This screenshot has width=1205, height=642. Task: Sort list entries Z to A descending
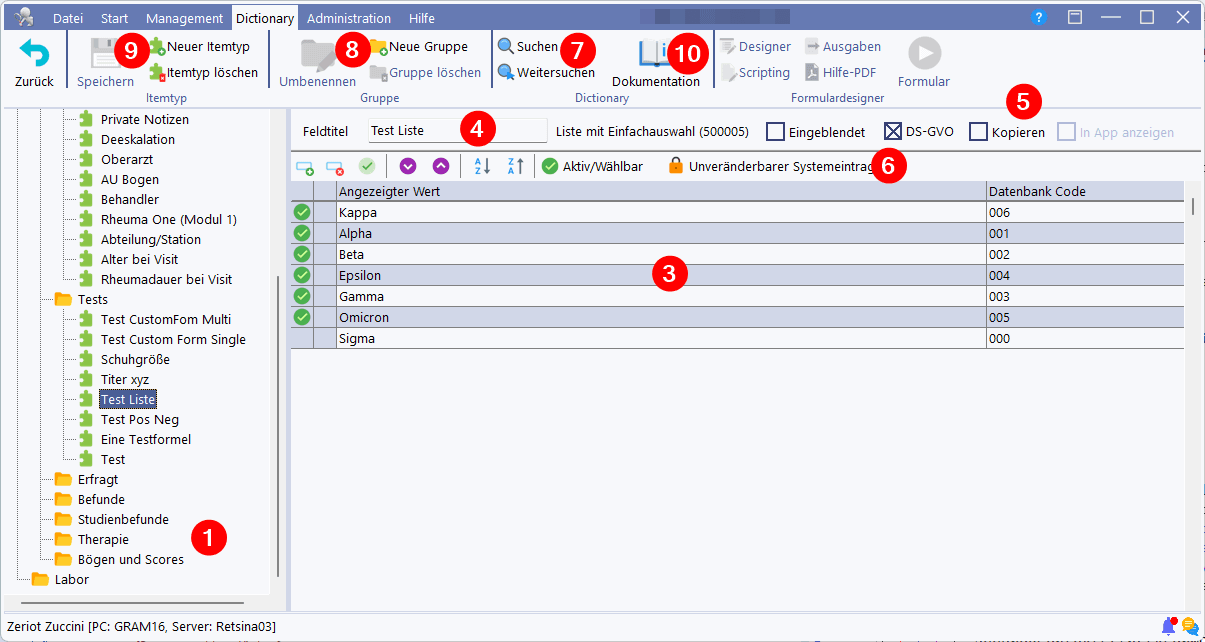[515, 166]
